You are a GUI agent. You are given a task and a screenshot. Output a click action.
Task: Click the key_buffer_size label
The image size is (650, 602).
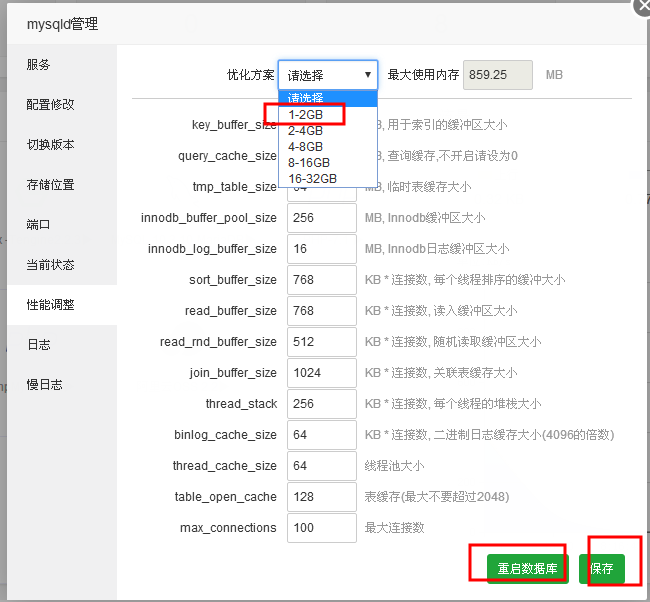coord(234,125)
